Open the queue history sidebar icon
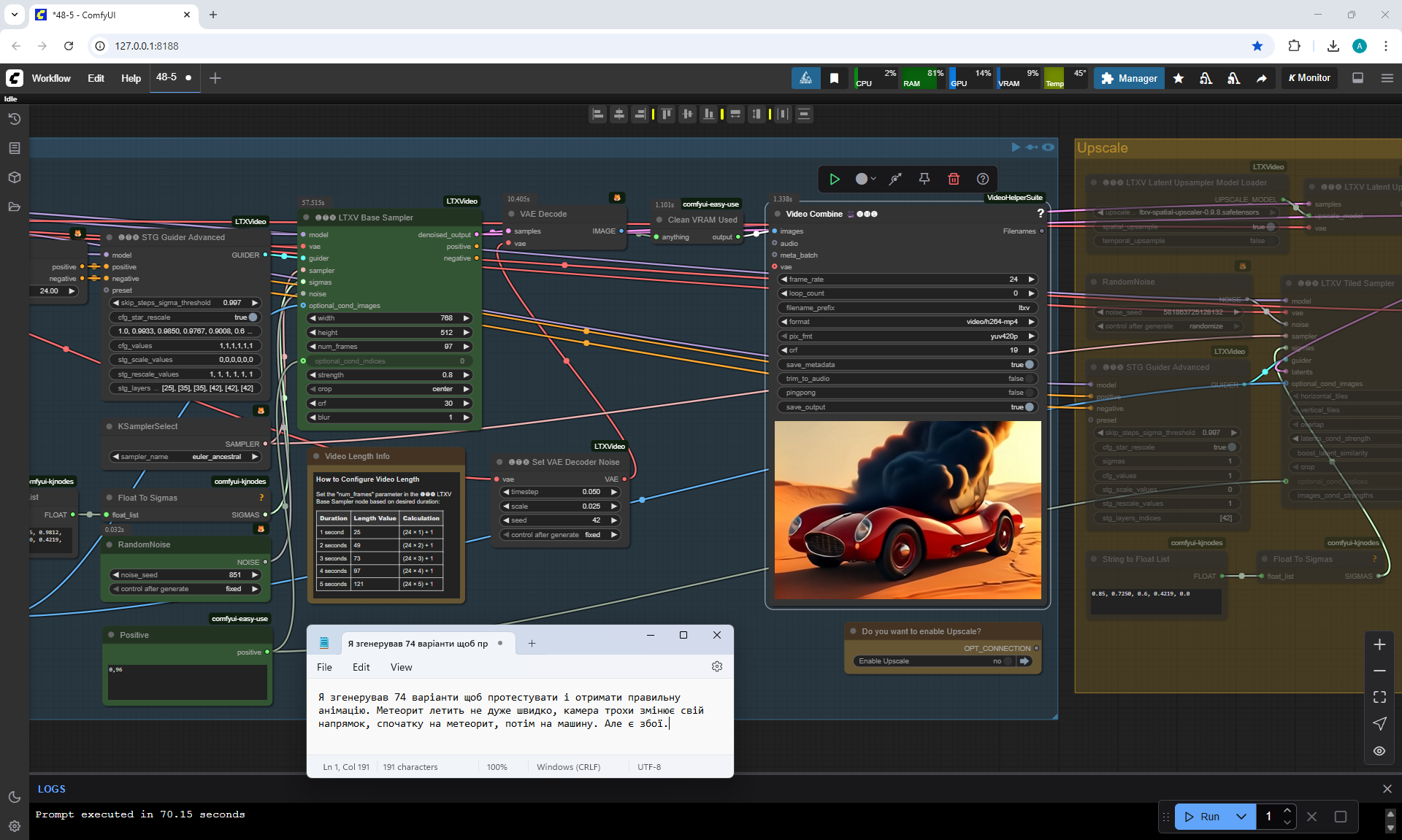This screenshot has height=840, width=1402. click(x=14, y=119)
